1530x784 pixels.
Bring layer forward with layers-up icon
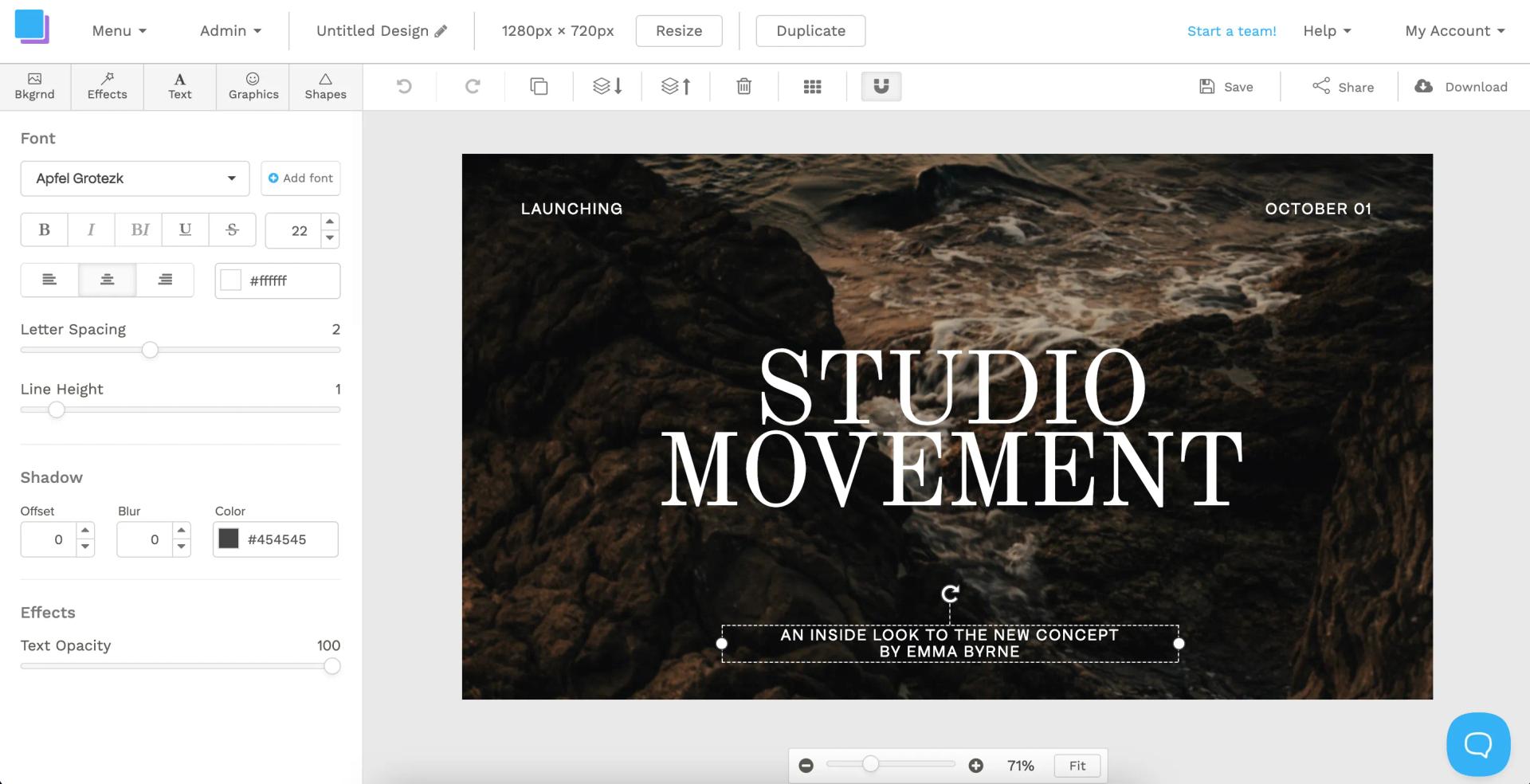pos(676,86)
